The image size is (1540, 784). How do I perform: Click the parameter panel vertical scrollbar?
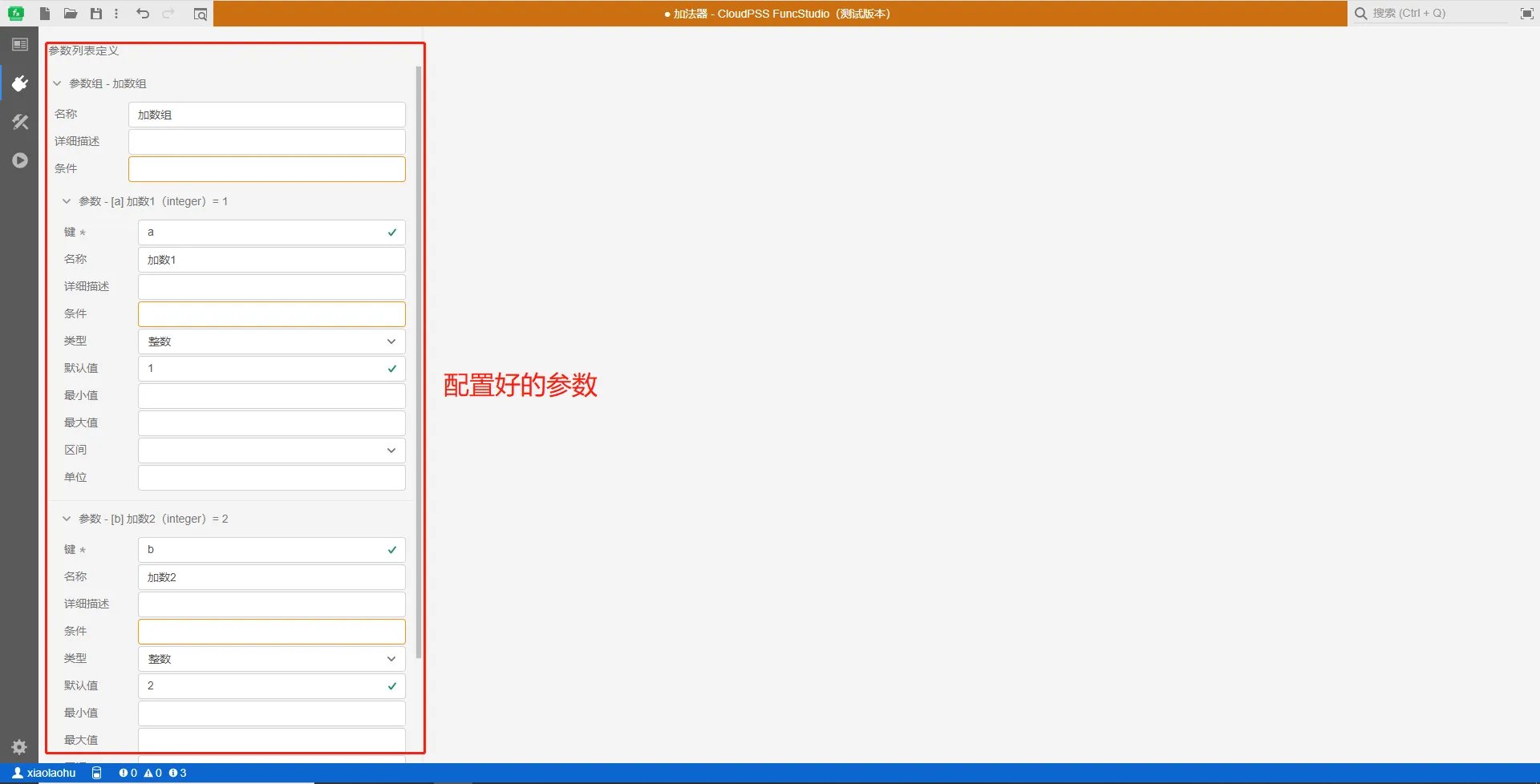pos(419,361)
